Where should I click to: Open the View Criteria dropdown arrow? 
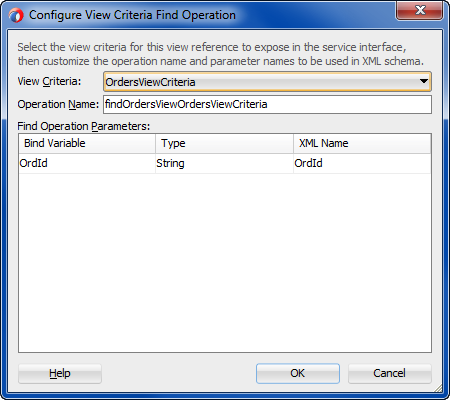pos(424,81)
